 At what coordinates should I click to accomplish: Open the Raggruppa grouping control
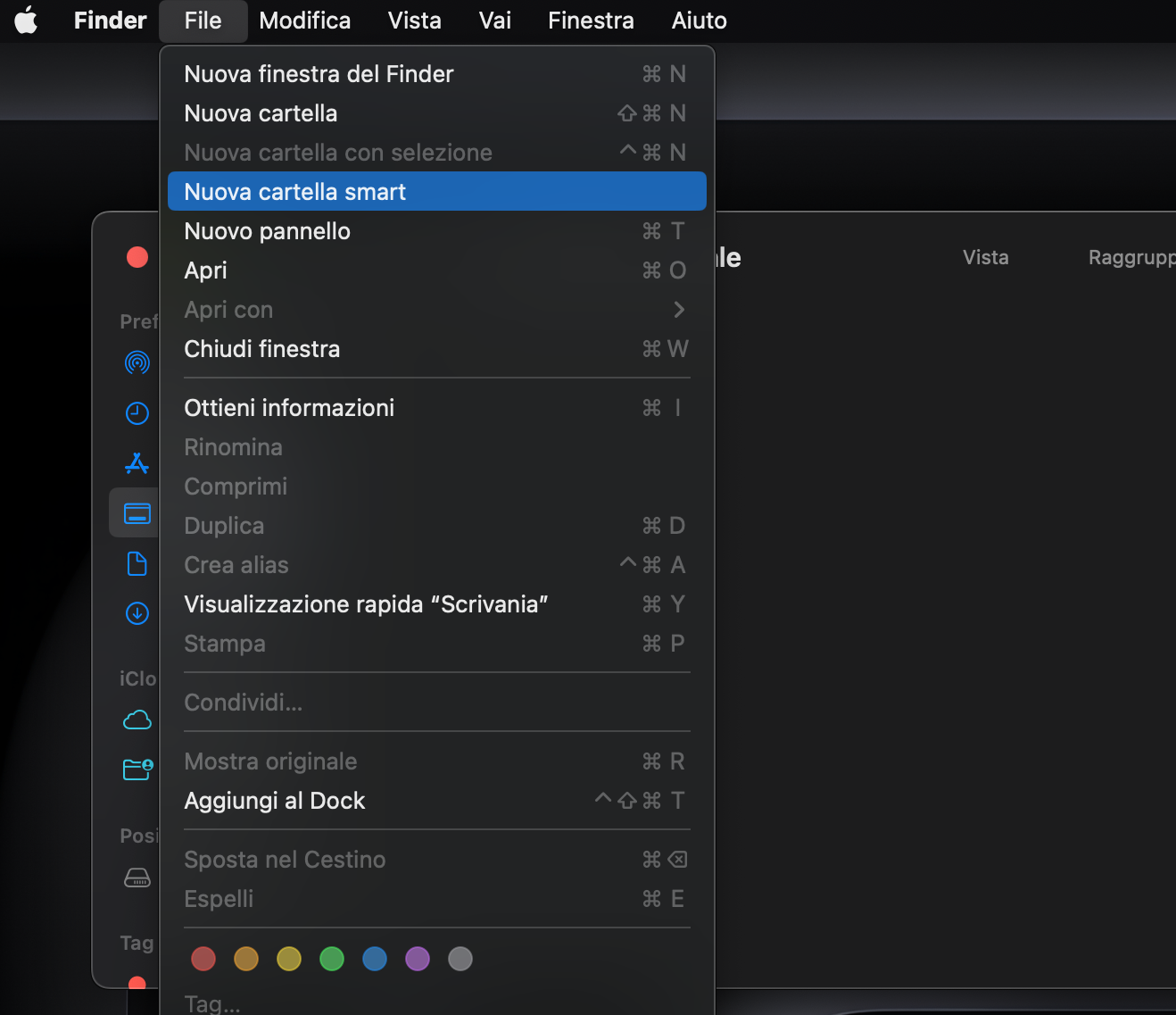coord(1131,257)
